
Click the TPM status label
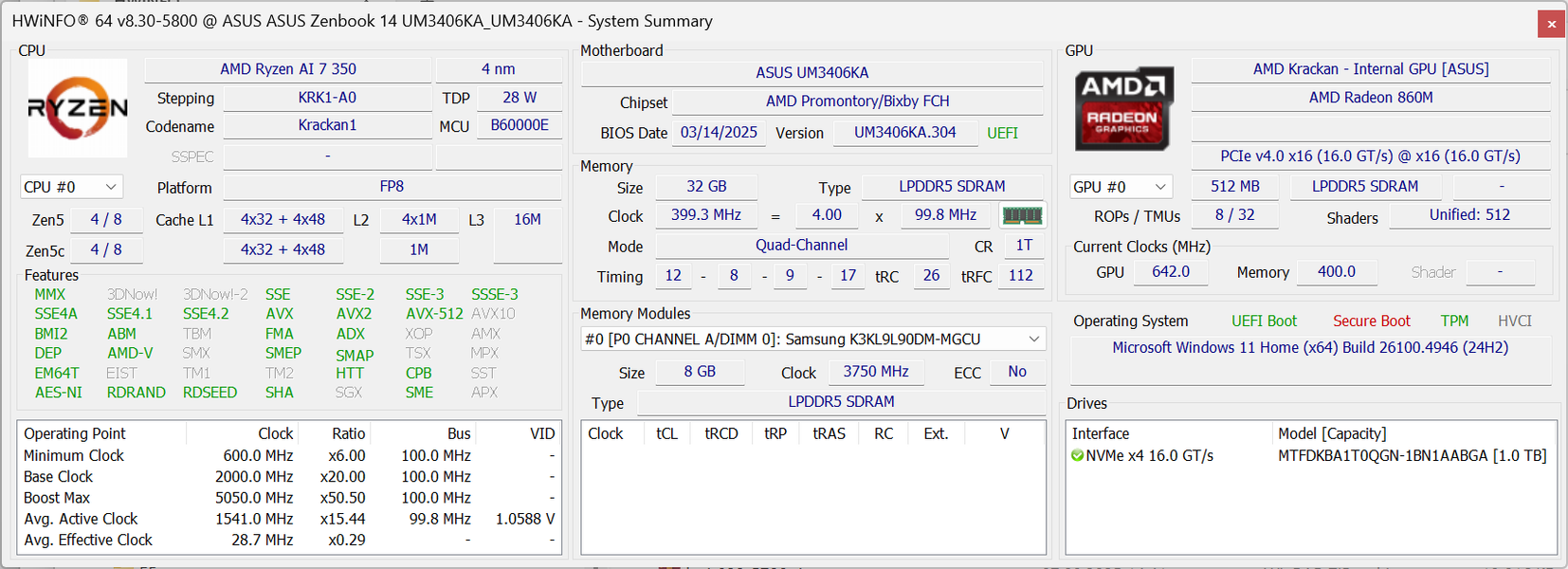click(x=1454, y=321)
